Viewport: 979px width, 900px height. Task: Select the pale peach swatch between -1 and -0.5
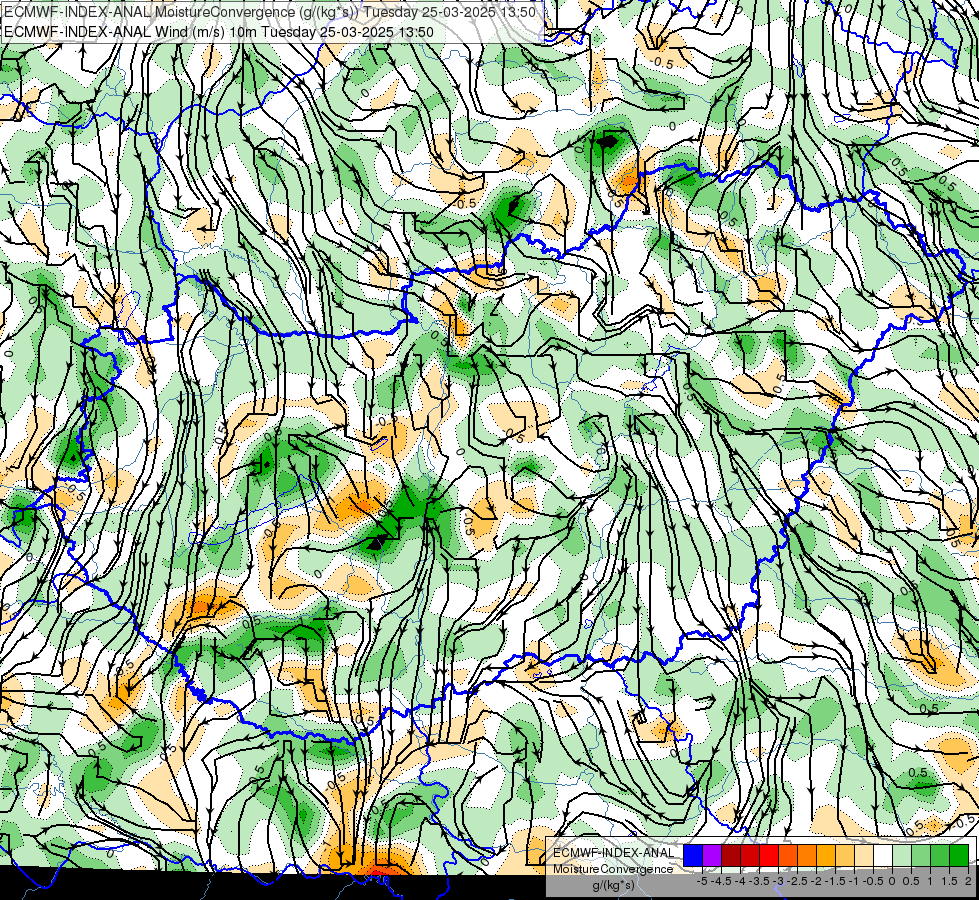pos(864,855)
